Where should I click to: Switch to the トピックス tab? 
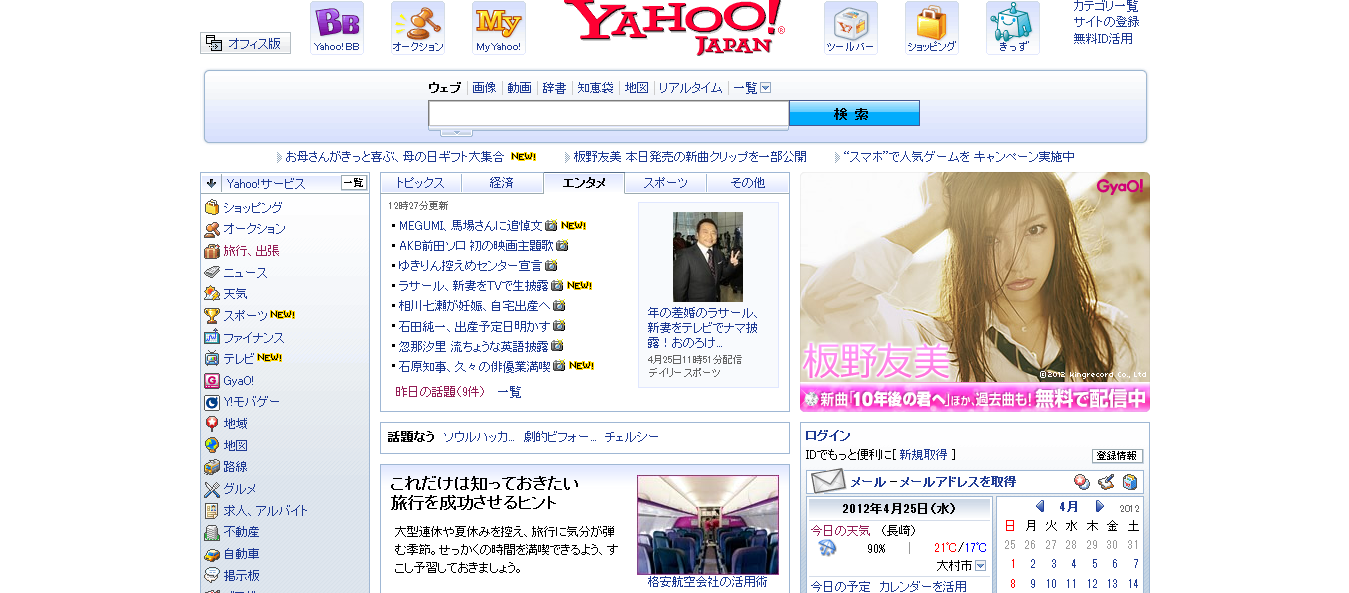(420, 183)
